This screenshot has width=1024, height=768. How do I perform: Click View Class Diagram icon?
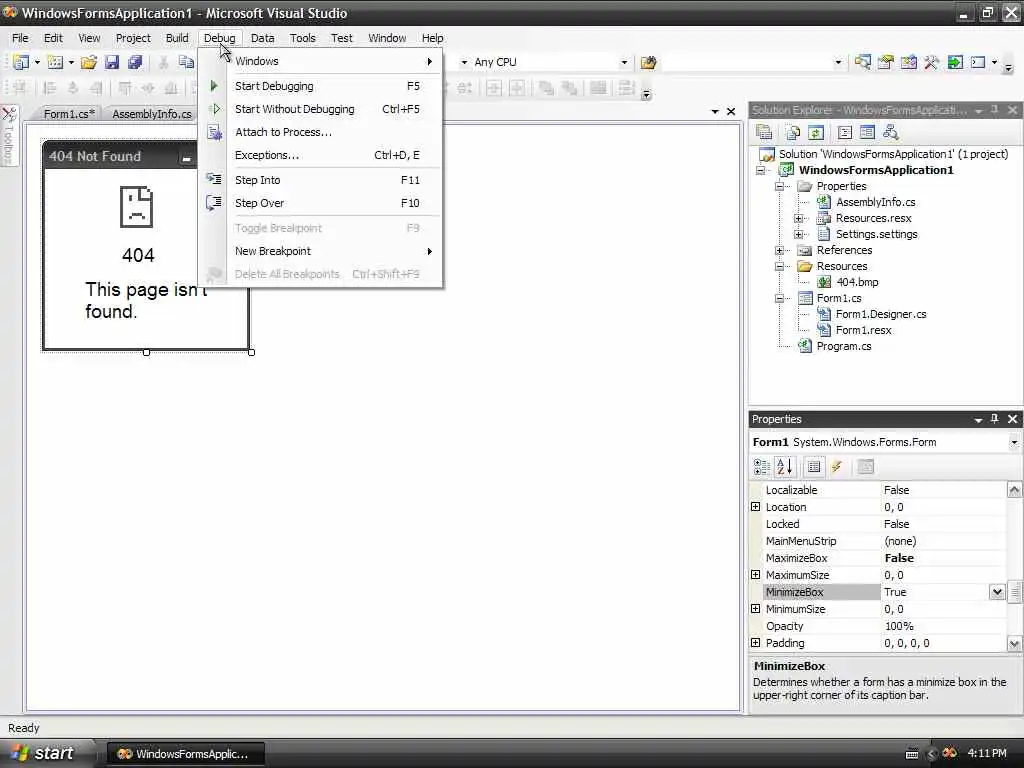890,133
